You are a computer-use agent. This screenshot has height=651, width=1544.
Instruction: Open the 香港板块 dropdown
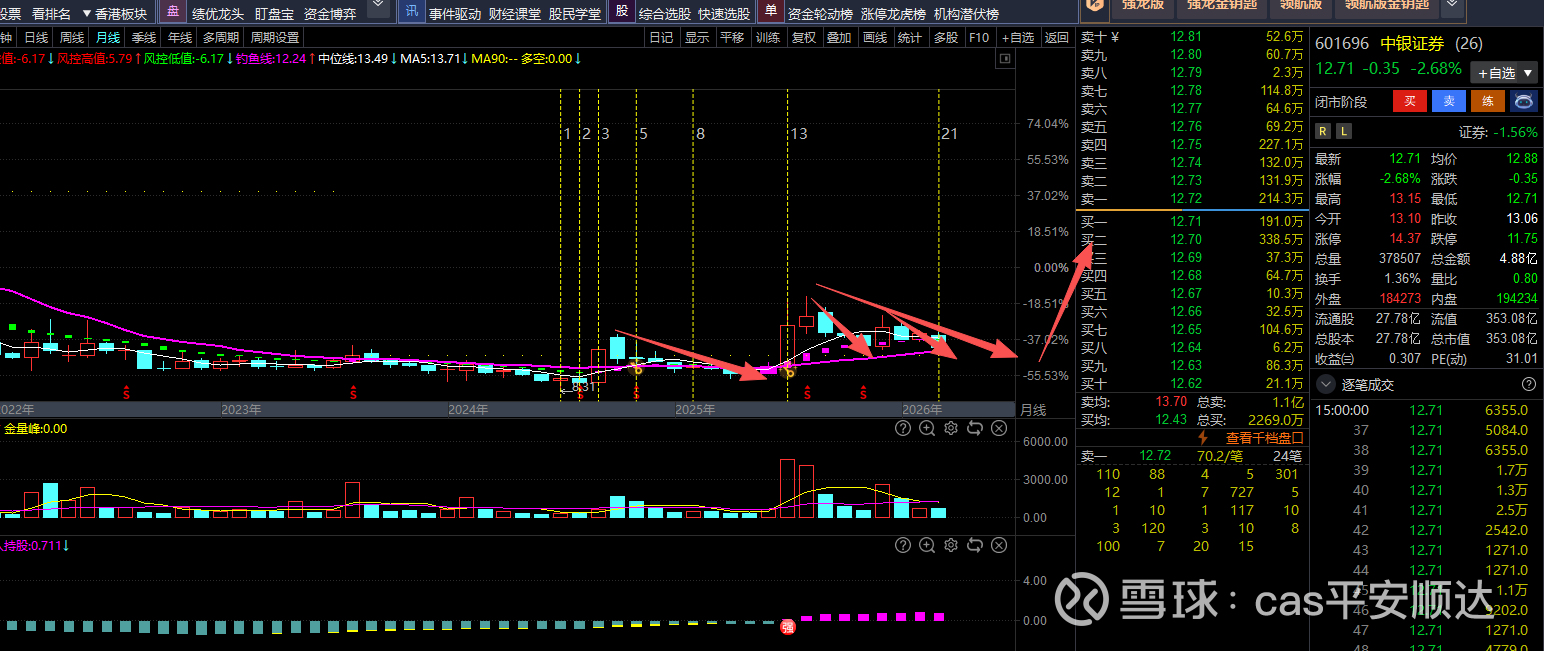(114, 14)
